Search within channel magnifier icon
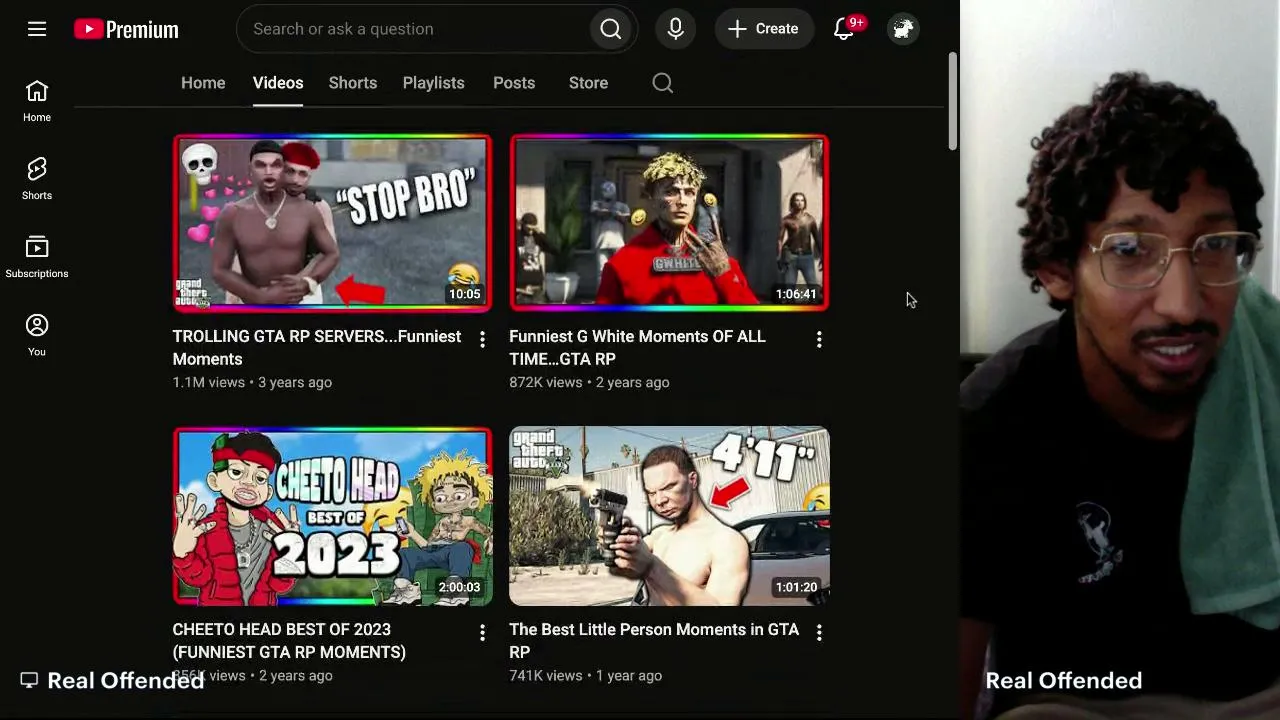 [x=663, y=83]
